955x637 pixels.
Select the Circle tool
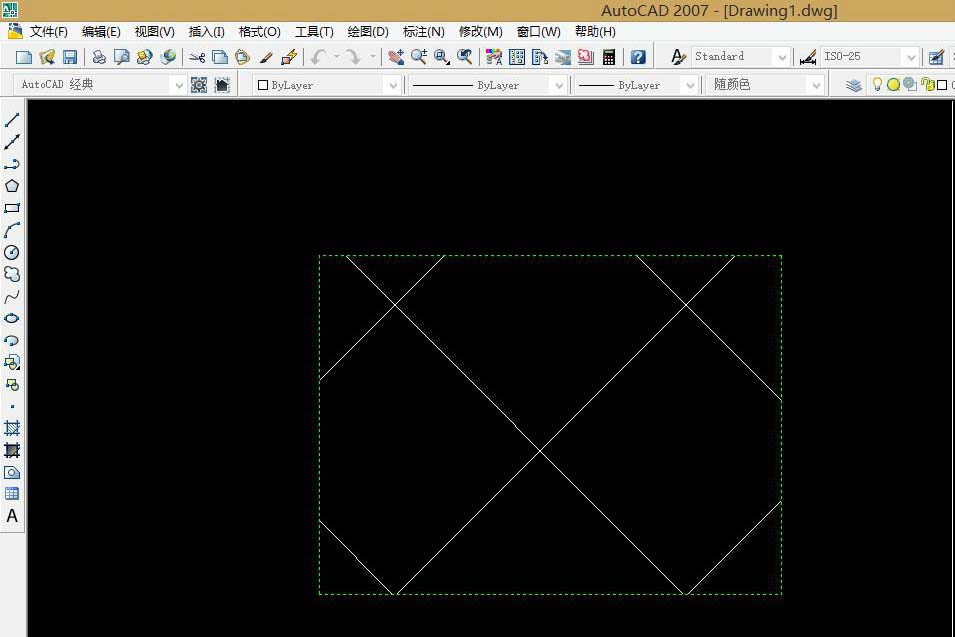pyautogui.click(x=12, y=252)
